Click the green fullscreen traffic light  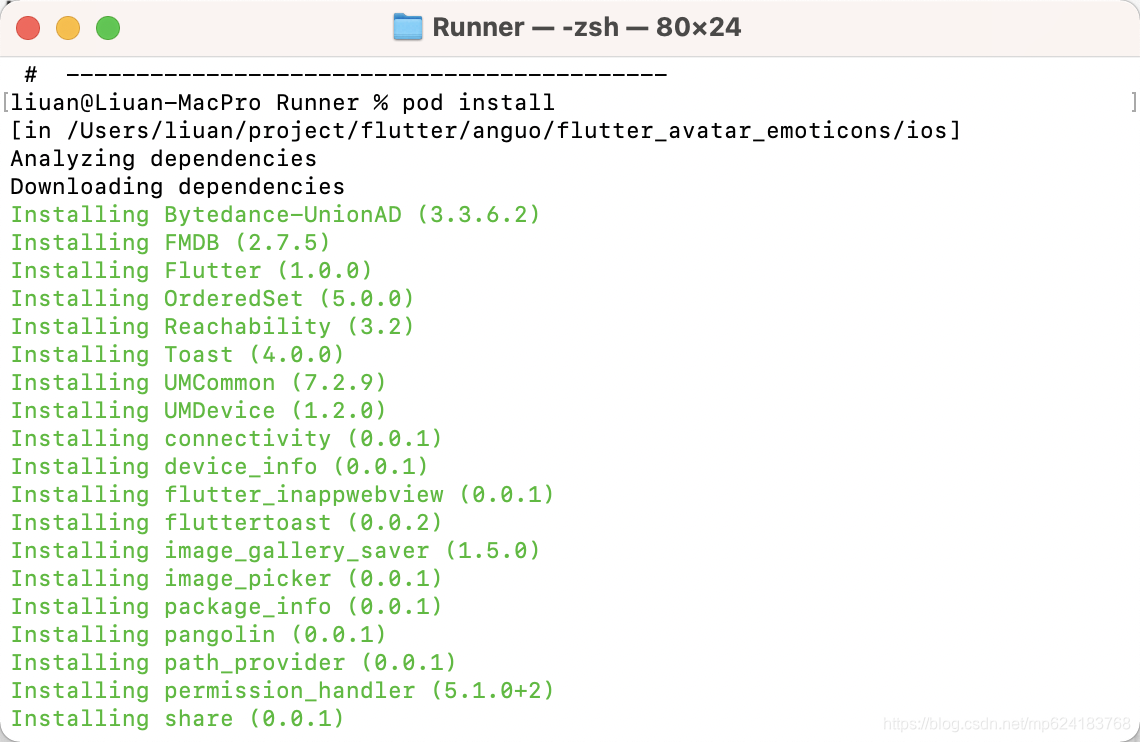tap(107, 29)
